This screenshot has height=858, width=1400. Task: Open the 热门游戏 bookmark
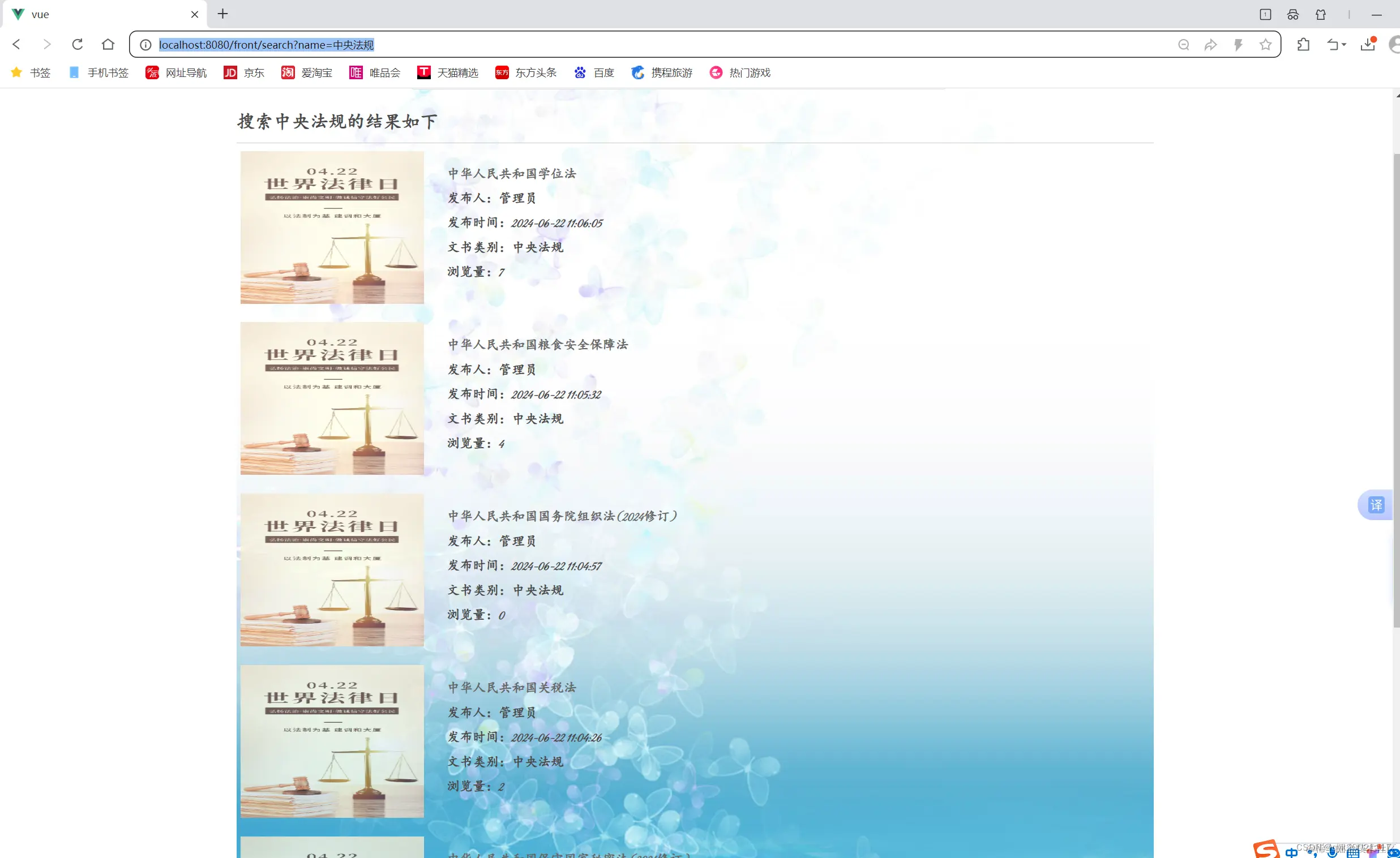(x=740, y=73)
